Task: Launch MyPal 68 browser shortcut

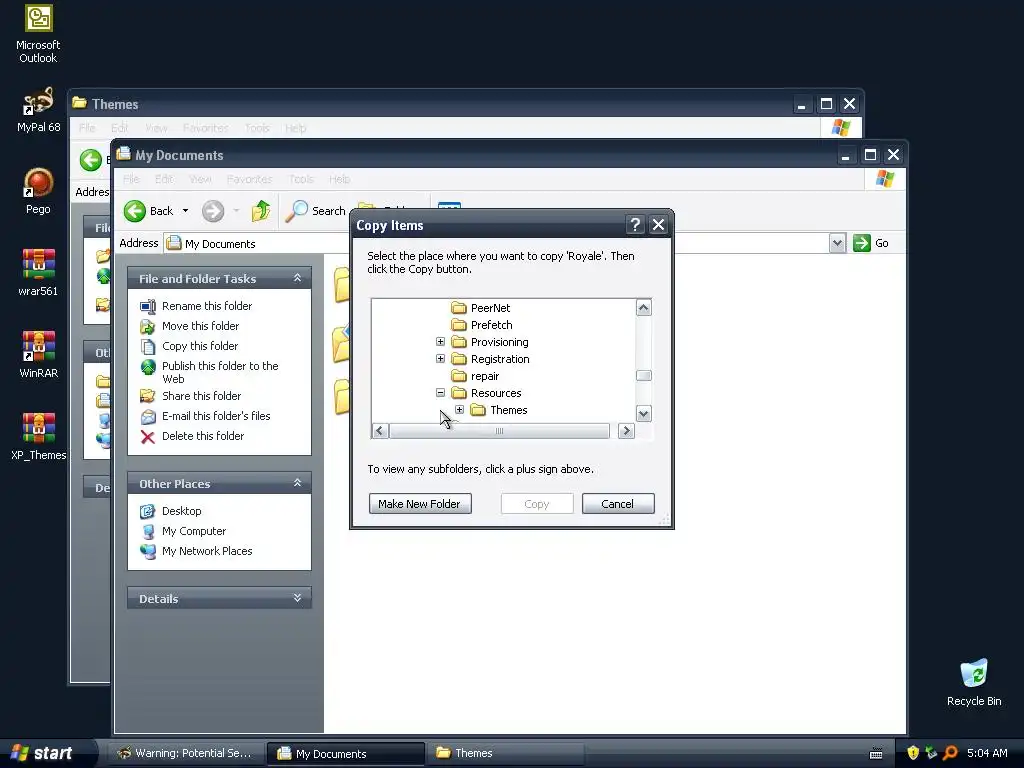Action: pyautogui.click(x=38, y=110)
